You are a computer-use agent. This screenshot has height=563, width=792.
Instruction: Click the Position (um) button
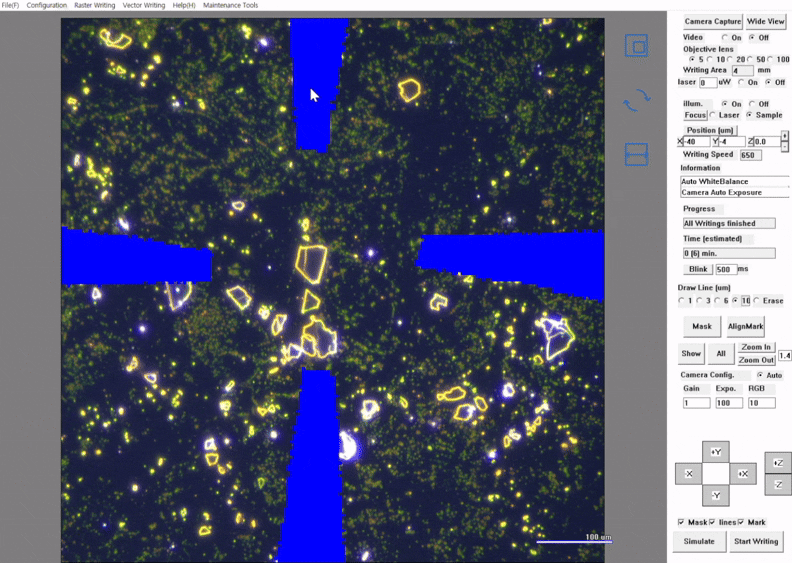[710, 130]
